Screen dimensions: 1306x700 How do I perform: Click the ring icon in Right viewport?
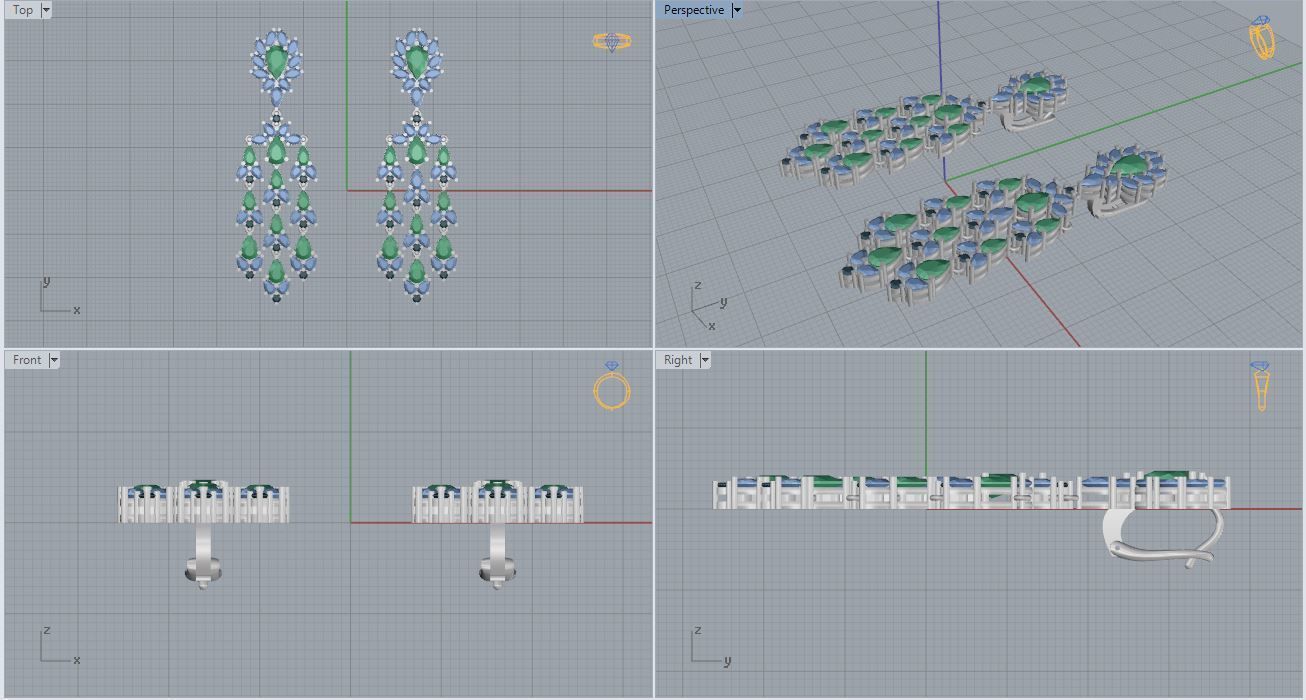click(1261, 387)
